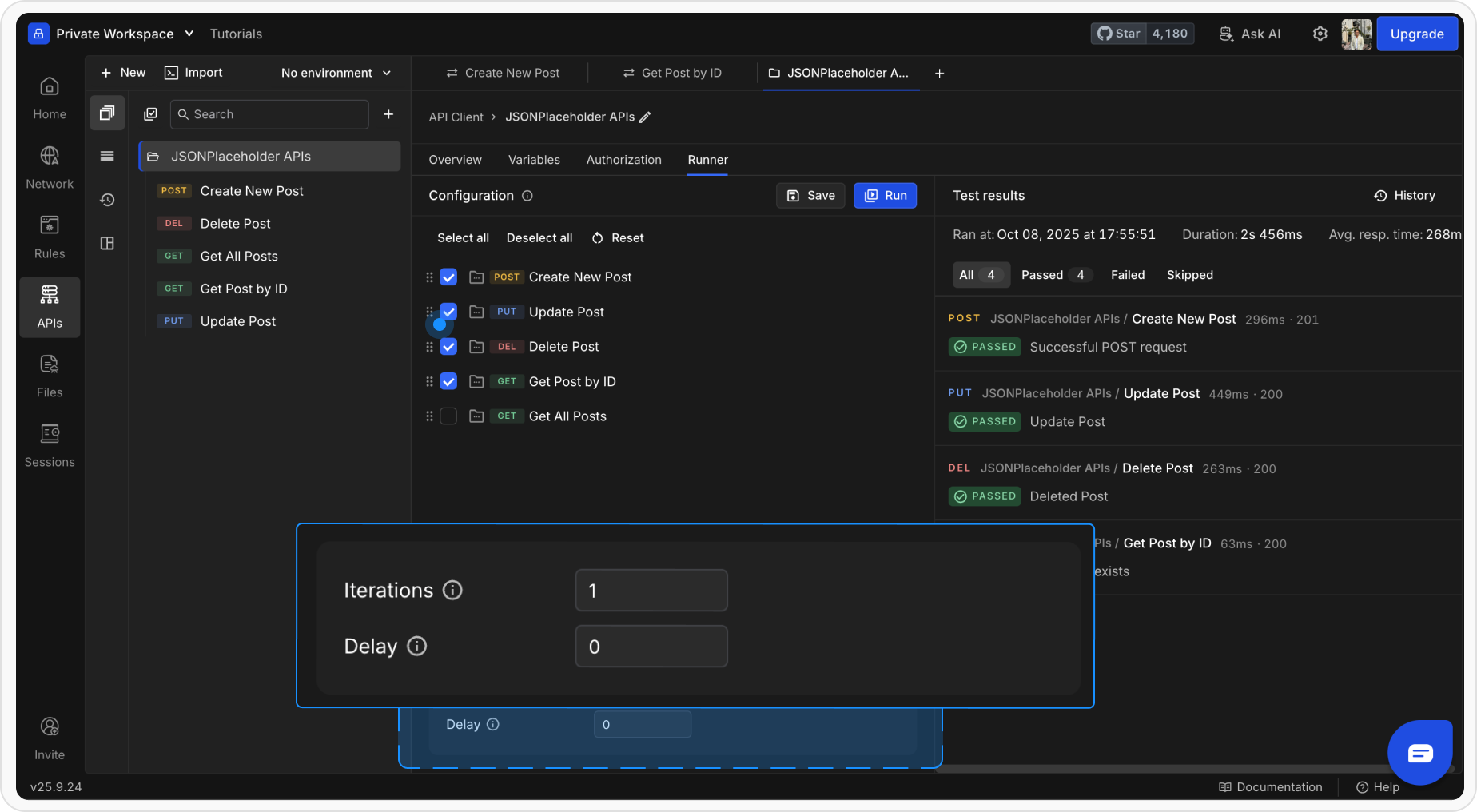The image size is (1477, 812).
Task: Open the Sessions section
Action: tap(49, 445)
